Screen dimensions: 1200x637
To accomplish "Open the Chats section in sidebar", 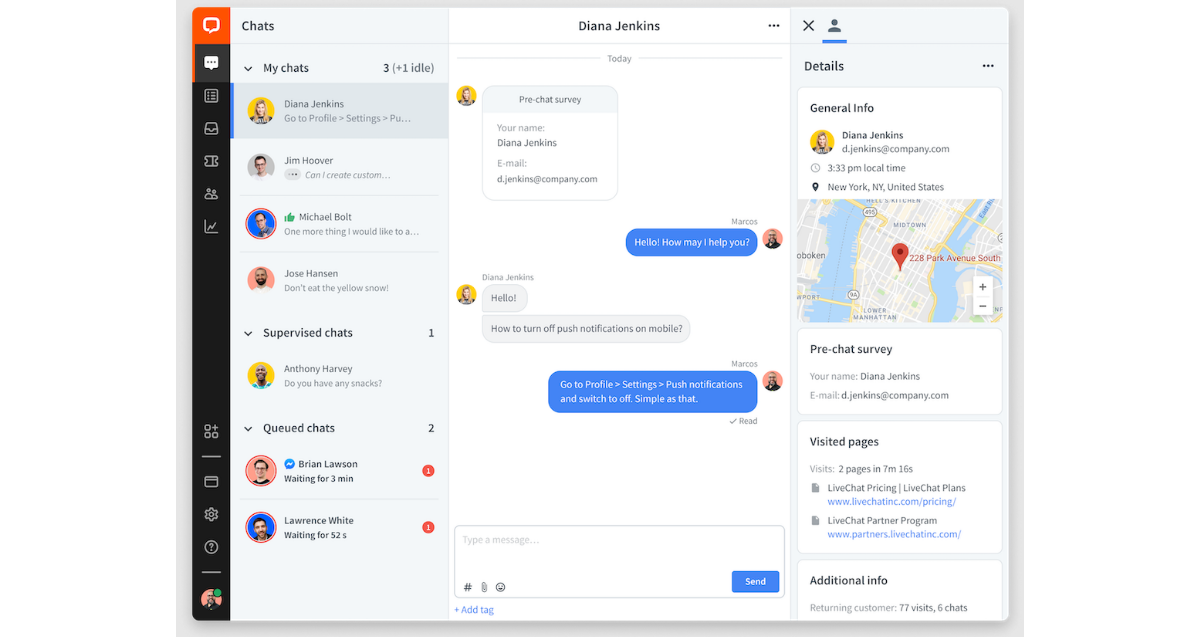I will click(211, 63).
